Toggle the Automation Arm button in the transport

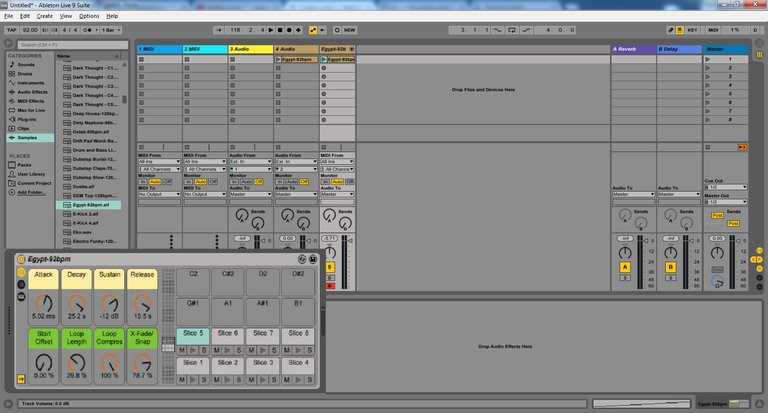(x=313, y=30)
